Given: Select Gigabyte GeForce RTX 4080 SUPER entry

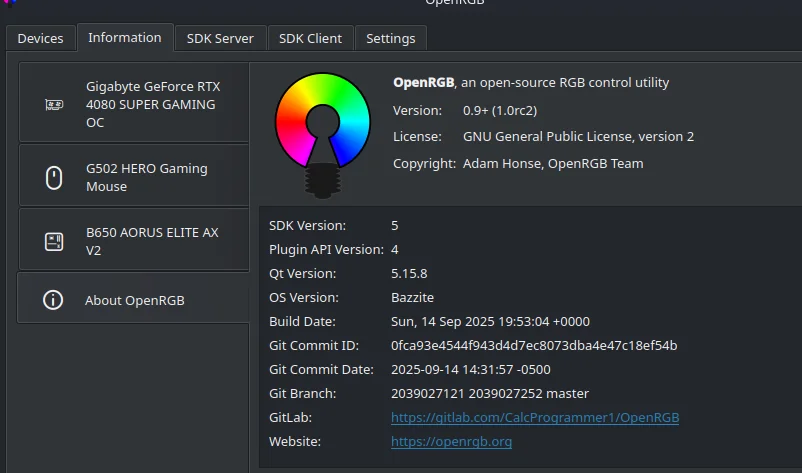Looking at the screenshot, I should click(x=134, y=102).
